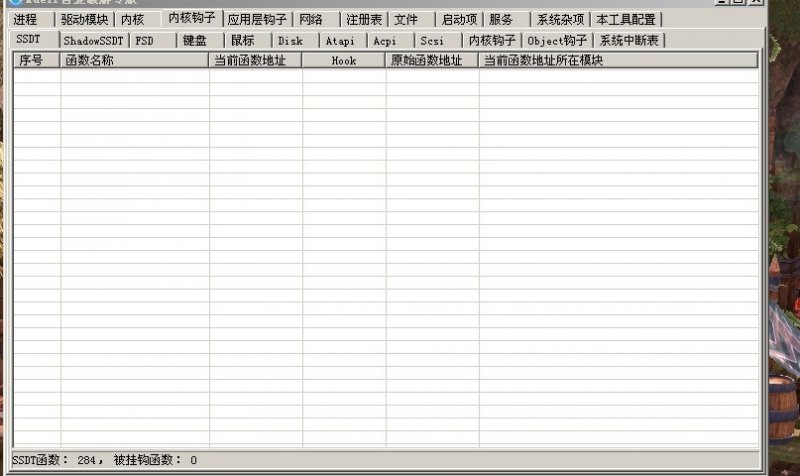Open the Scsi sub-tab

click(x=438, y=41)
